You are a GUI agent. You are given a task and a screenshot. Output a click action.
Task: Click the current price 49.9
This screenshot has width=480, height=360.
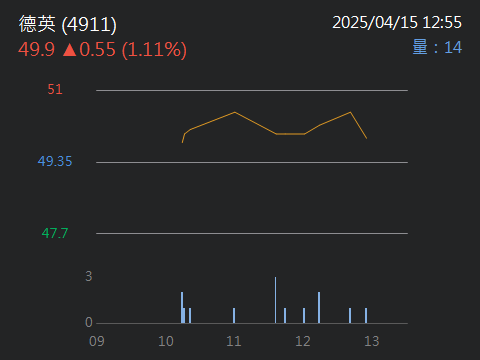click(36, 49)
